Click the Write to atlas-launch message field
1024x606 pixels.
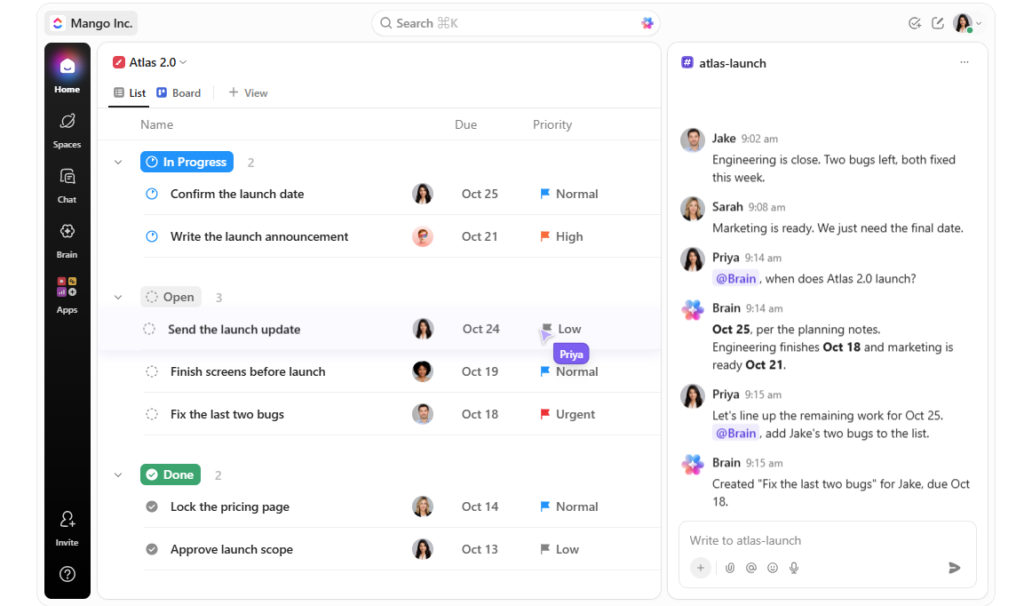[x=827, y=541]
